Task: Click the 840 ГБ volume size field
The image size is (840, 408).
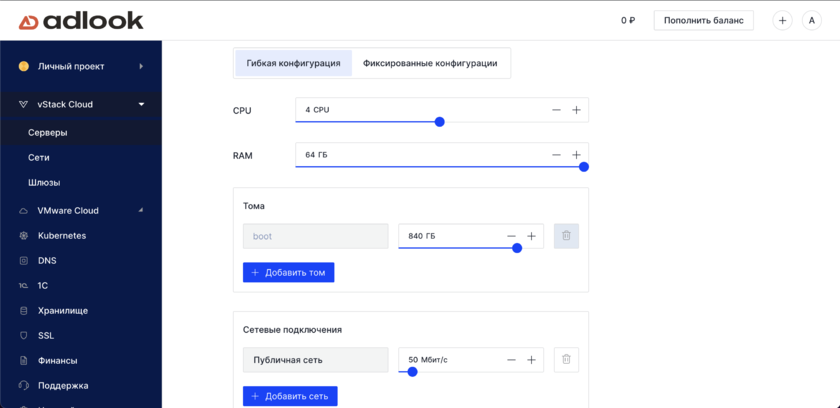Action: [450, 236]
